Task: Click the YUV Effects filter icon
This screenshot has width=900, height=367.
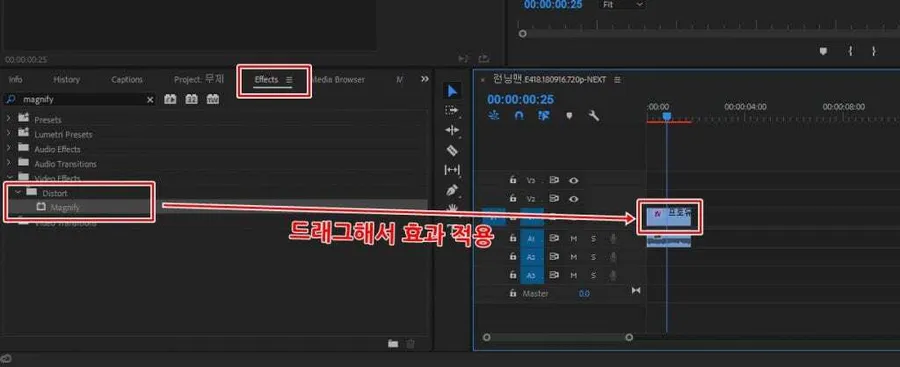Action: pos(213,99)
